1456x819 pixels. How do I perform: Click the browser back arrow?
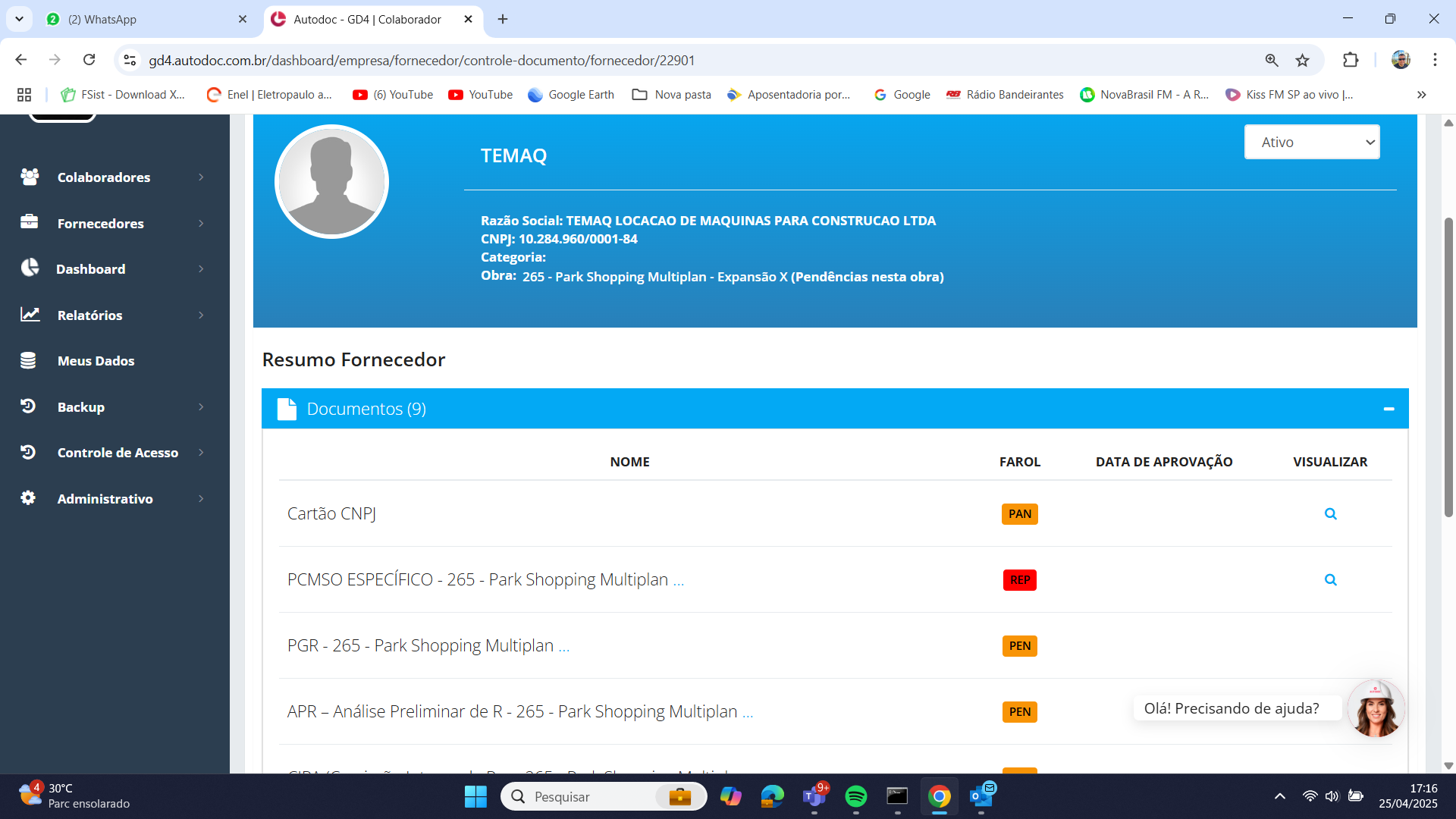(21, 60)
